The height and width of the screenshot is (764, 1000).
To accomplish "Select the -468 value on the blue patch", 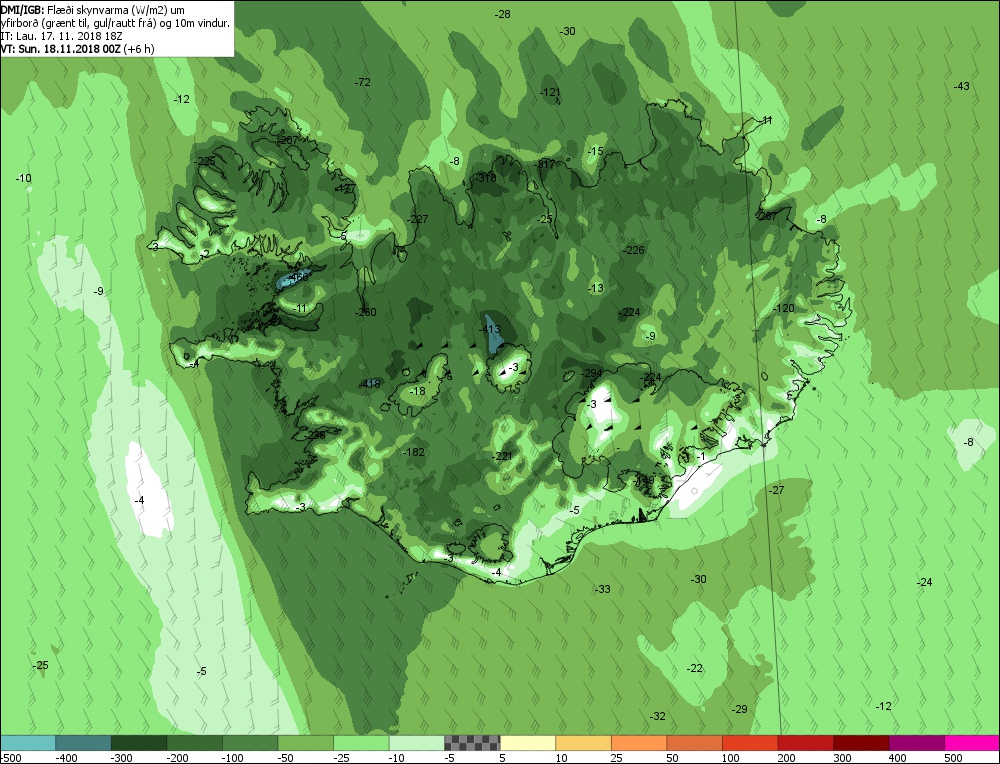I will pos(297,277).
